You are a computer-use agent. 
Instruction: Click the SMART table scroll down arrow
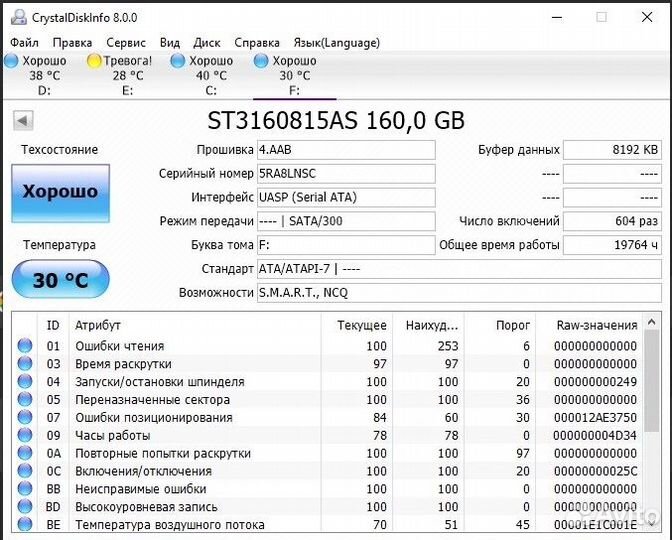click(x=652, y=524)
